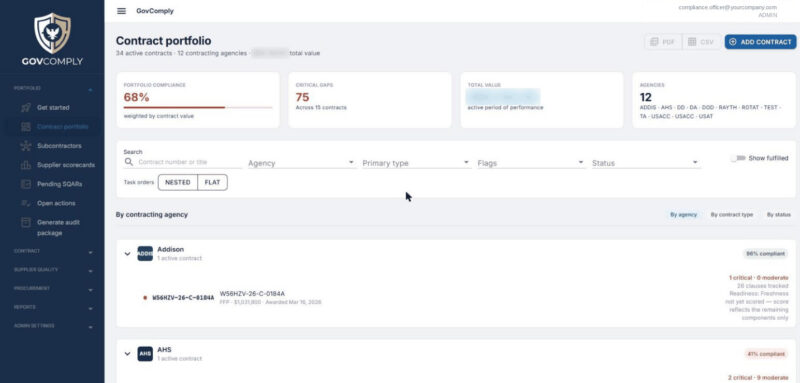Group contracts By status
Viewport: 800px width, 383px height.
click(x=779, y=215)
